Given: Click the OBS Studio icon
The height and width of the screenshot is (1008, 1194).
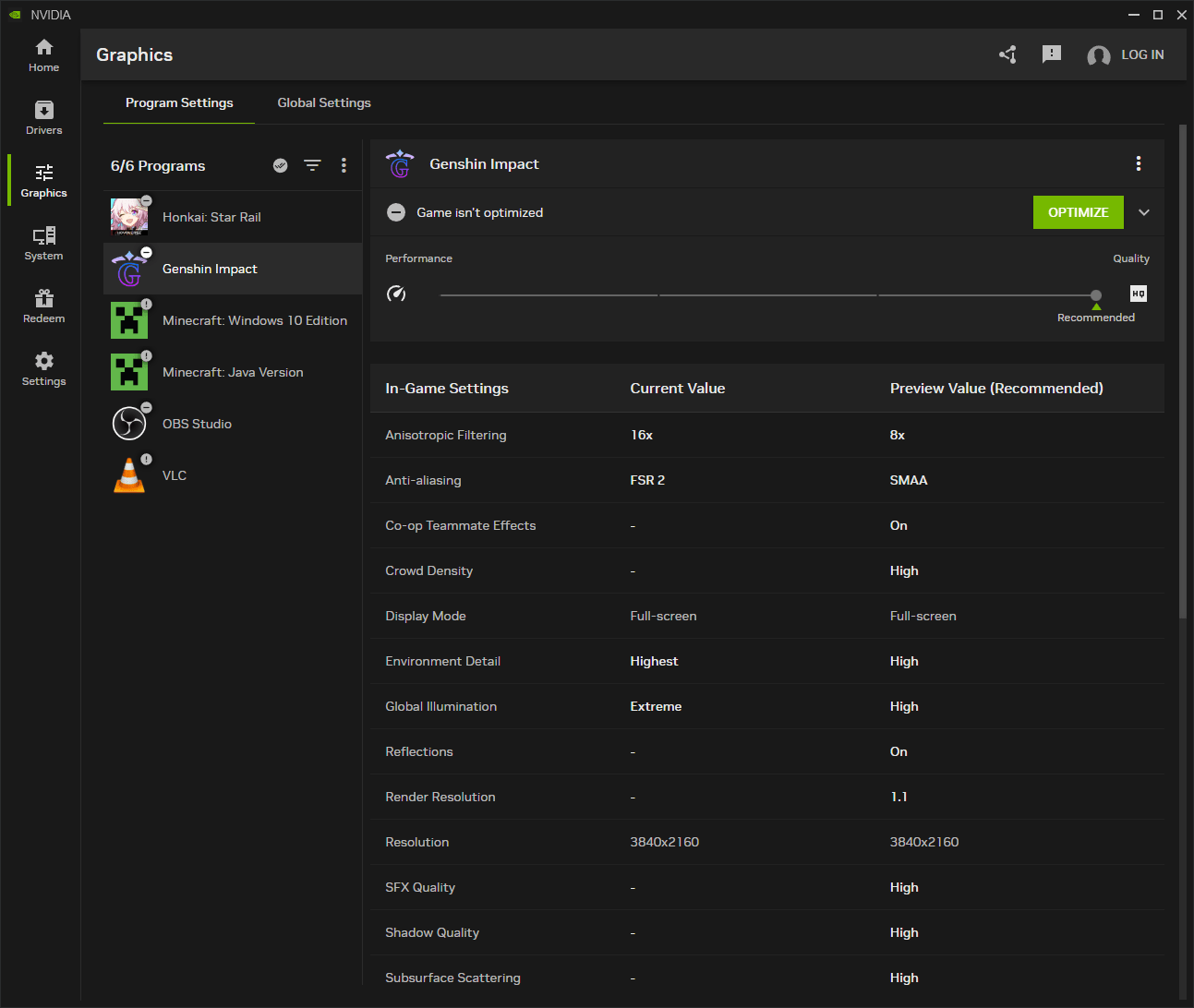Looking at the screenshot, I should (129, 424).
